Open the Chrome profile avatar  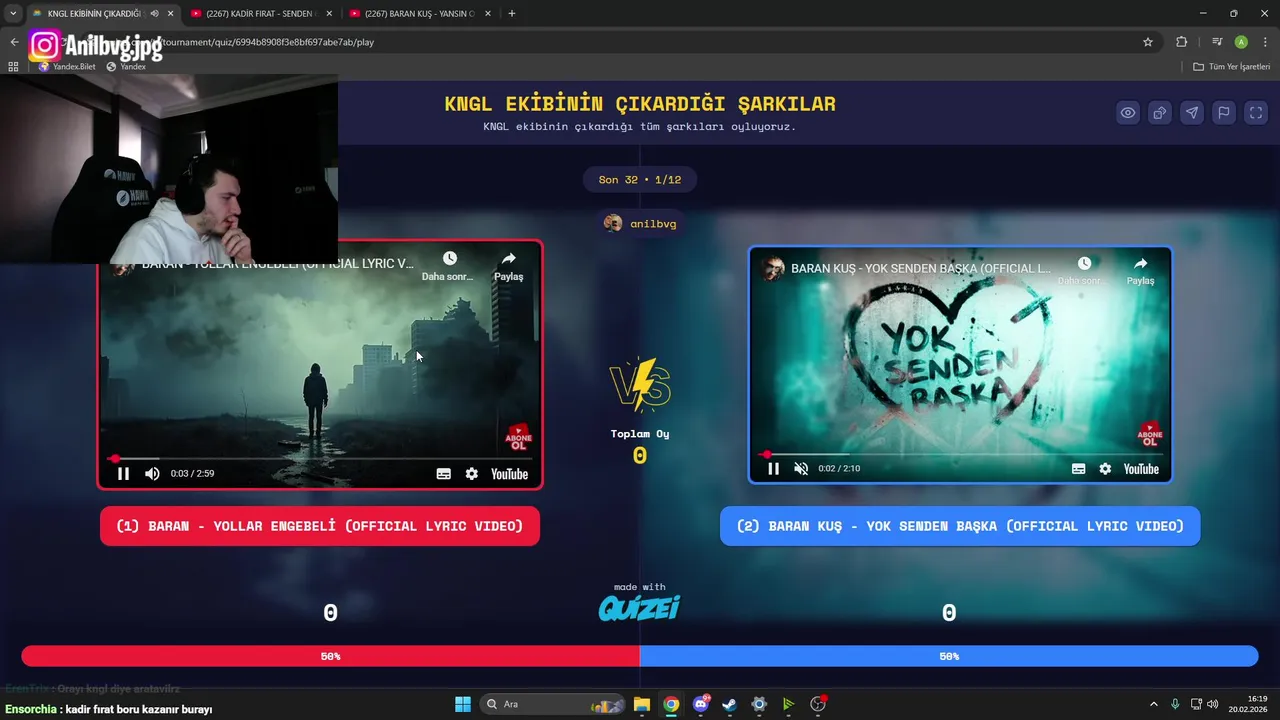click(x=1241, y=42)
